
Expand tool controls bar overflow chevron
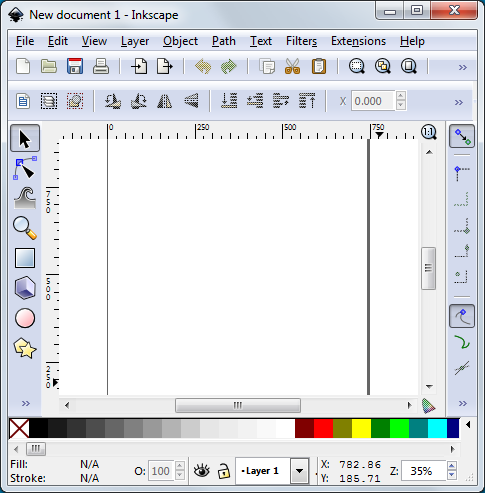pyautogui.click(x=459, y=102)
